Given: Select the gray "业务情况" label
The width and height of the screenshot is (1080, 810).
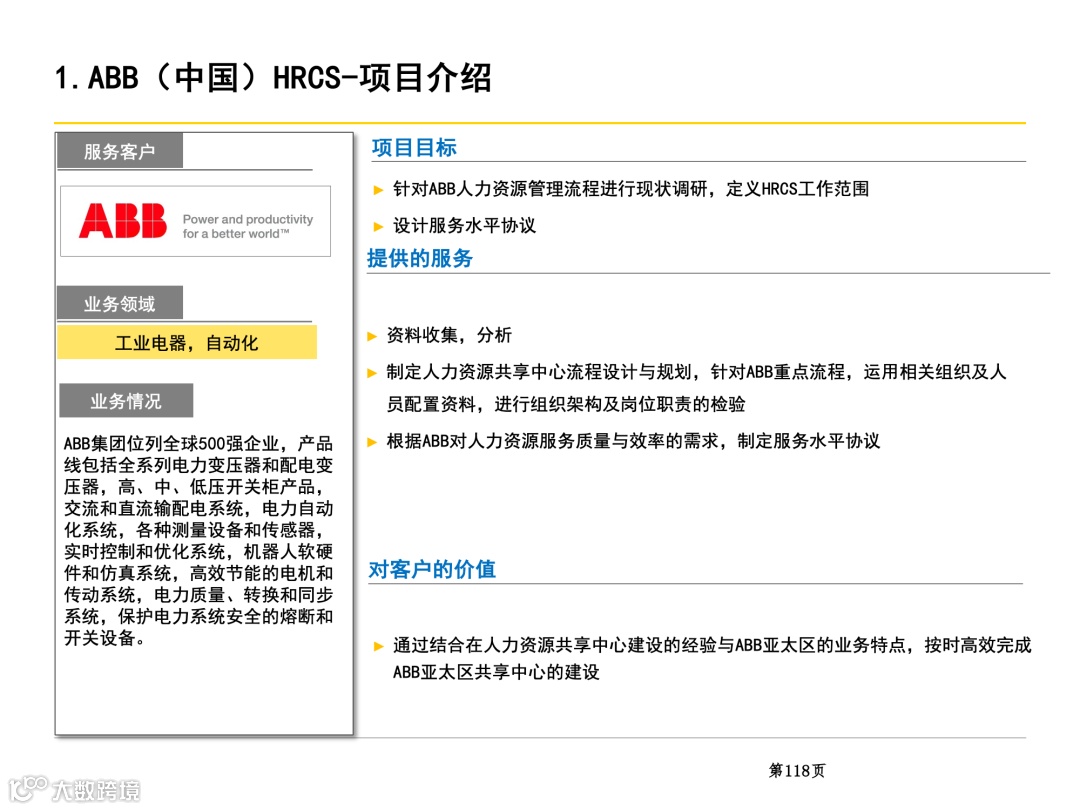Looking at the screenshot, I should (x=126, y=400).
